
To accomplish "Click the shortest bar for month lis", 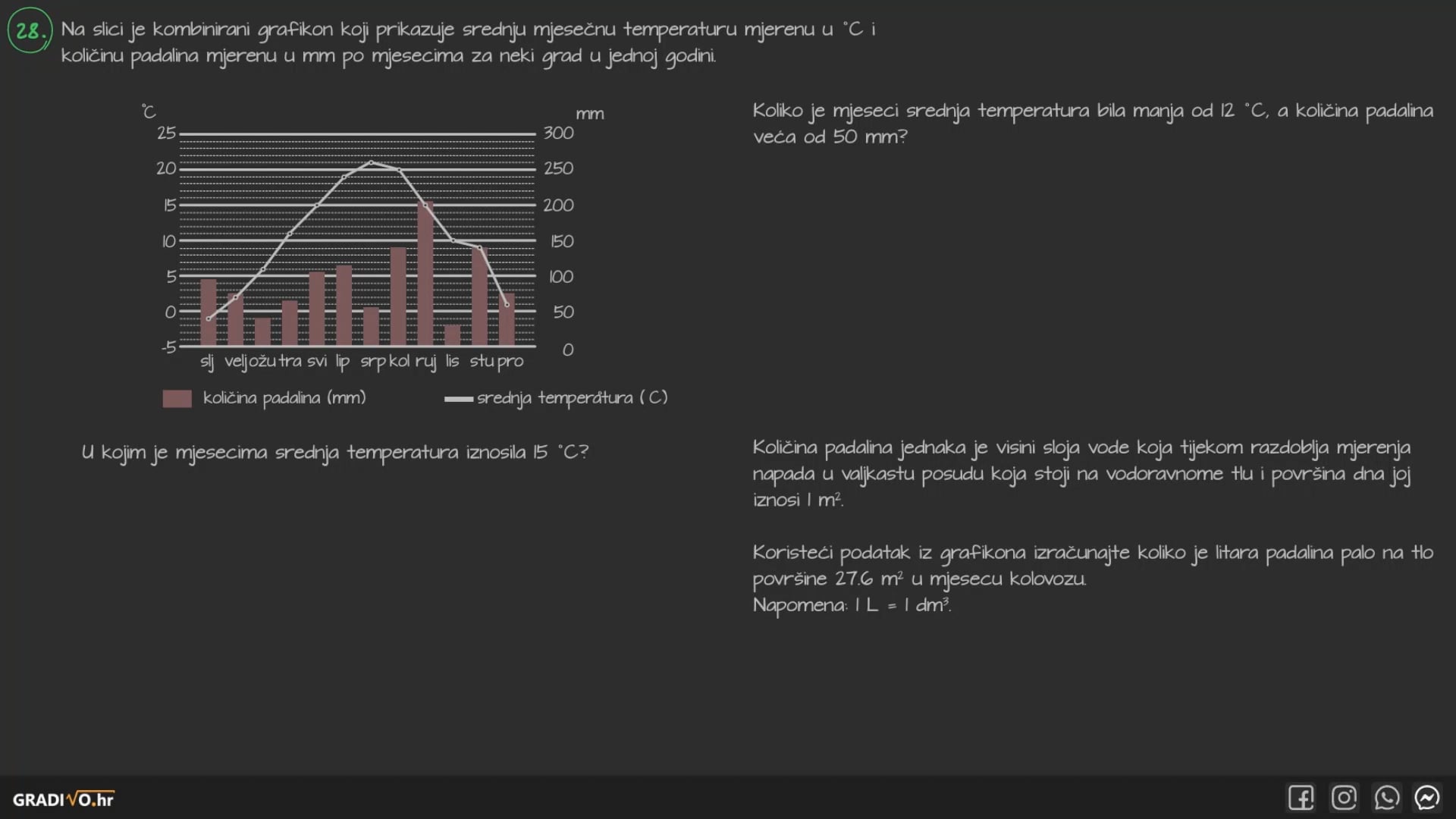I will pyautogui.click(x=453, y=335).
